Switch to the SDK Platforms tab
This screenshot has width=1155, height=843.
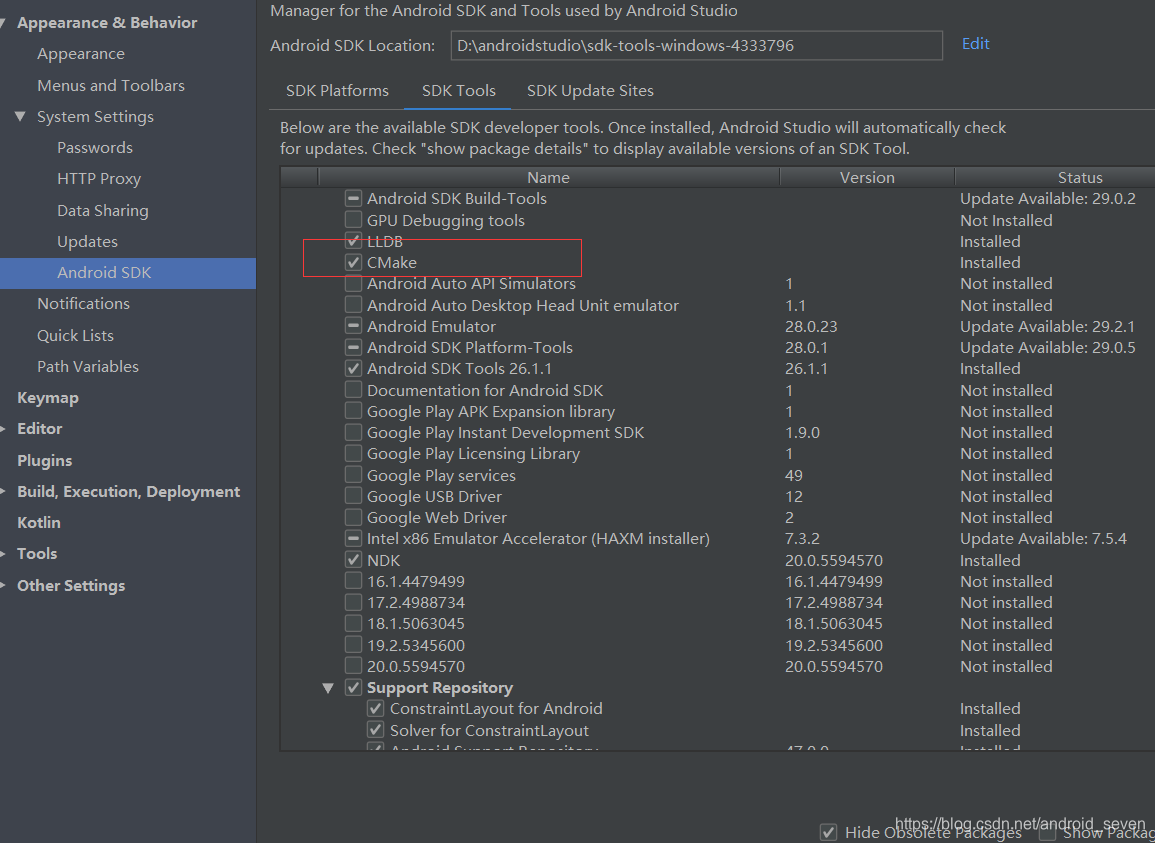point(337,91)
